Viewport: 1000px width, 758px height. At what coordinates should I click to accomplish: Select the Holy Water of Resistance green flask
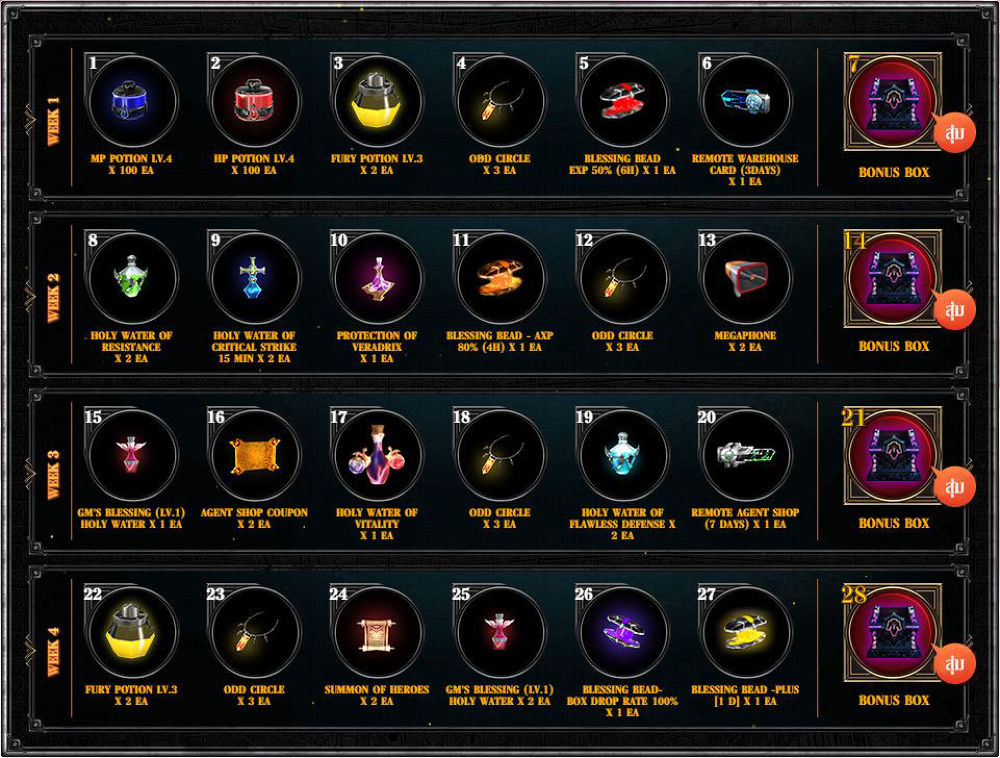pos(132,279)
